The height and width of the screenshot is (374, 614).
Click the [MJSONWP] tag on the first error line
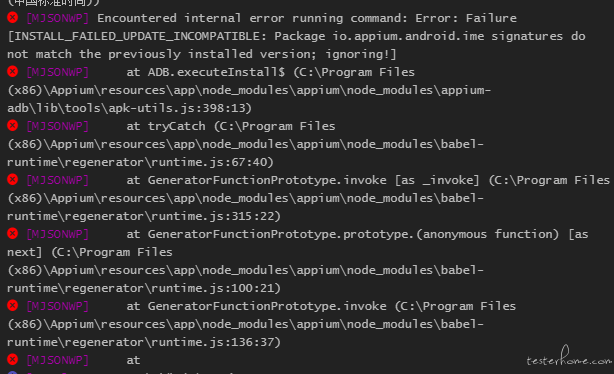coord(58,18)
